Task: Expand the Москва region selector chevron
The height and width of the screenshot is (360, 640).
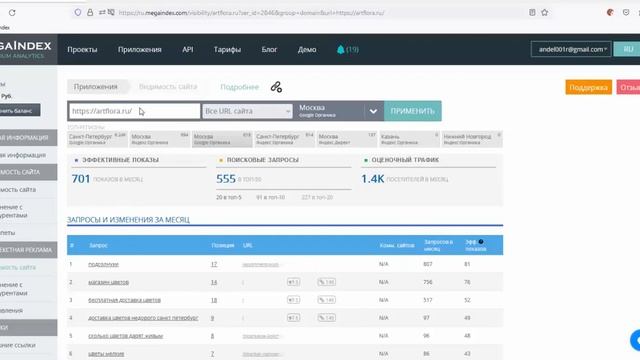Action: click(x=373, y=111)
